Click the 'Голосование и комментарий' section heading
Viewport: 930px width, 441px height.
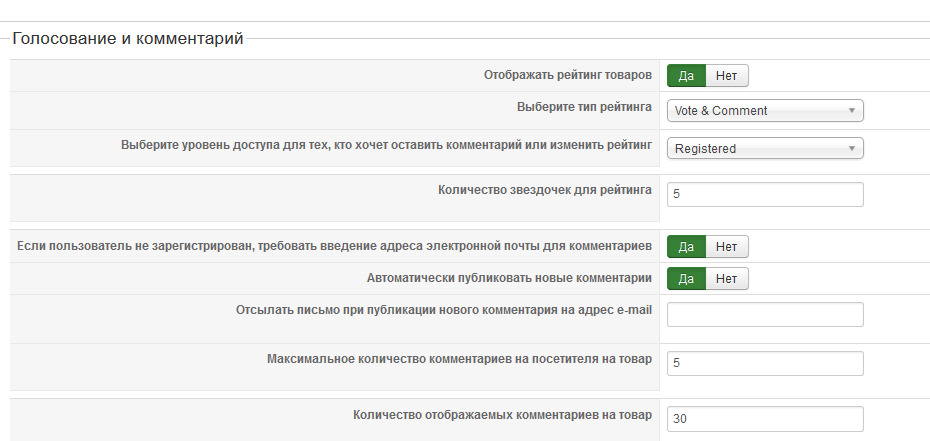point(128,40)
